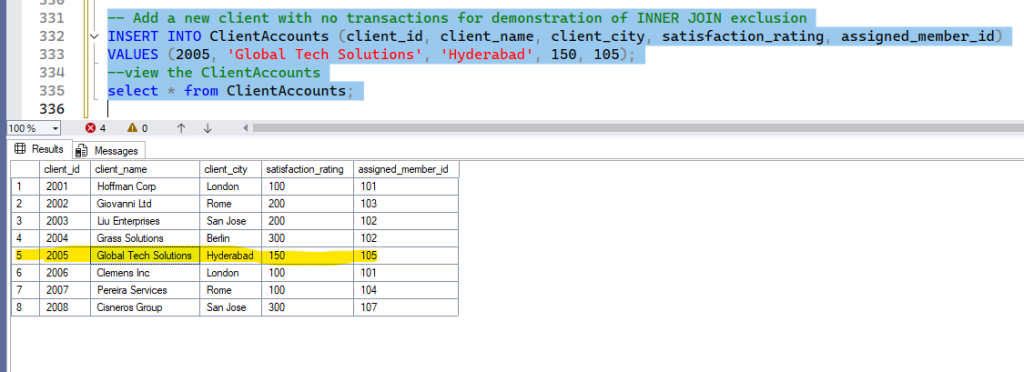1024x372 pixels.
Task: Click the cell 'Hoffman Corp'
Action: click(x=145, y=186)
